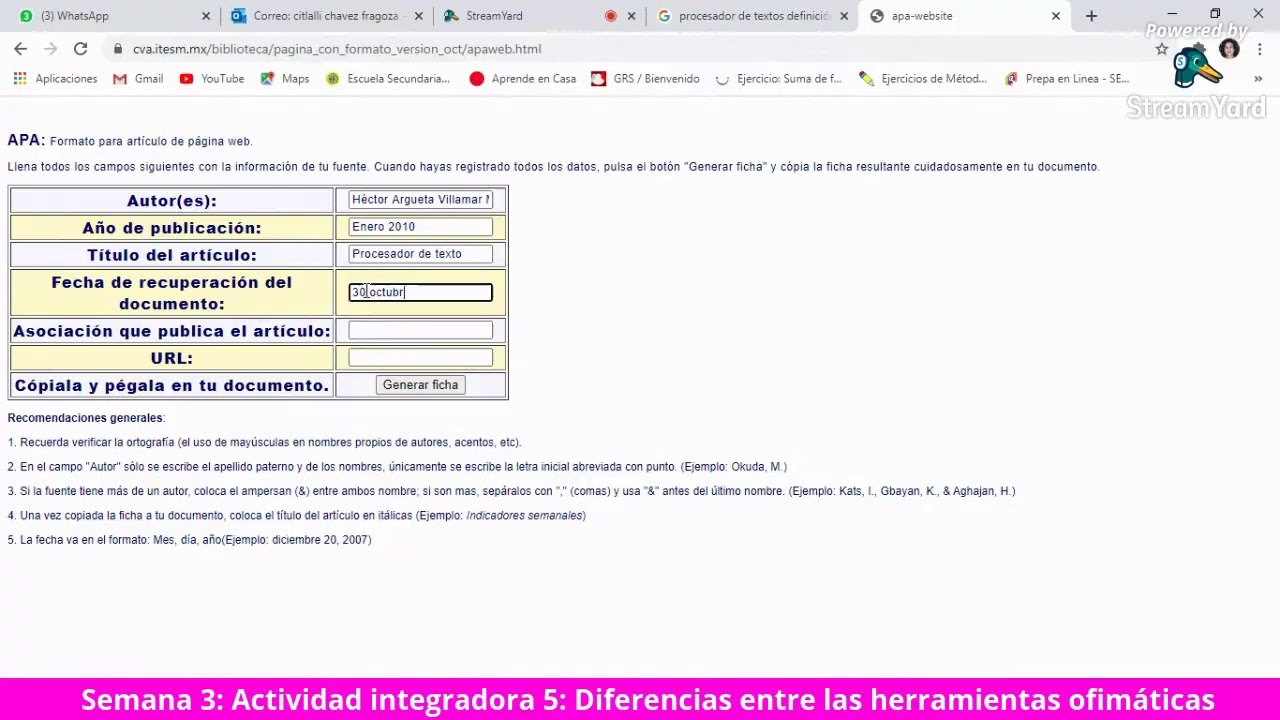1280x720 pixels.
Task: Reload the current page
Action: (80, 49)
